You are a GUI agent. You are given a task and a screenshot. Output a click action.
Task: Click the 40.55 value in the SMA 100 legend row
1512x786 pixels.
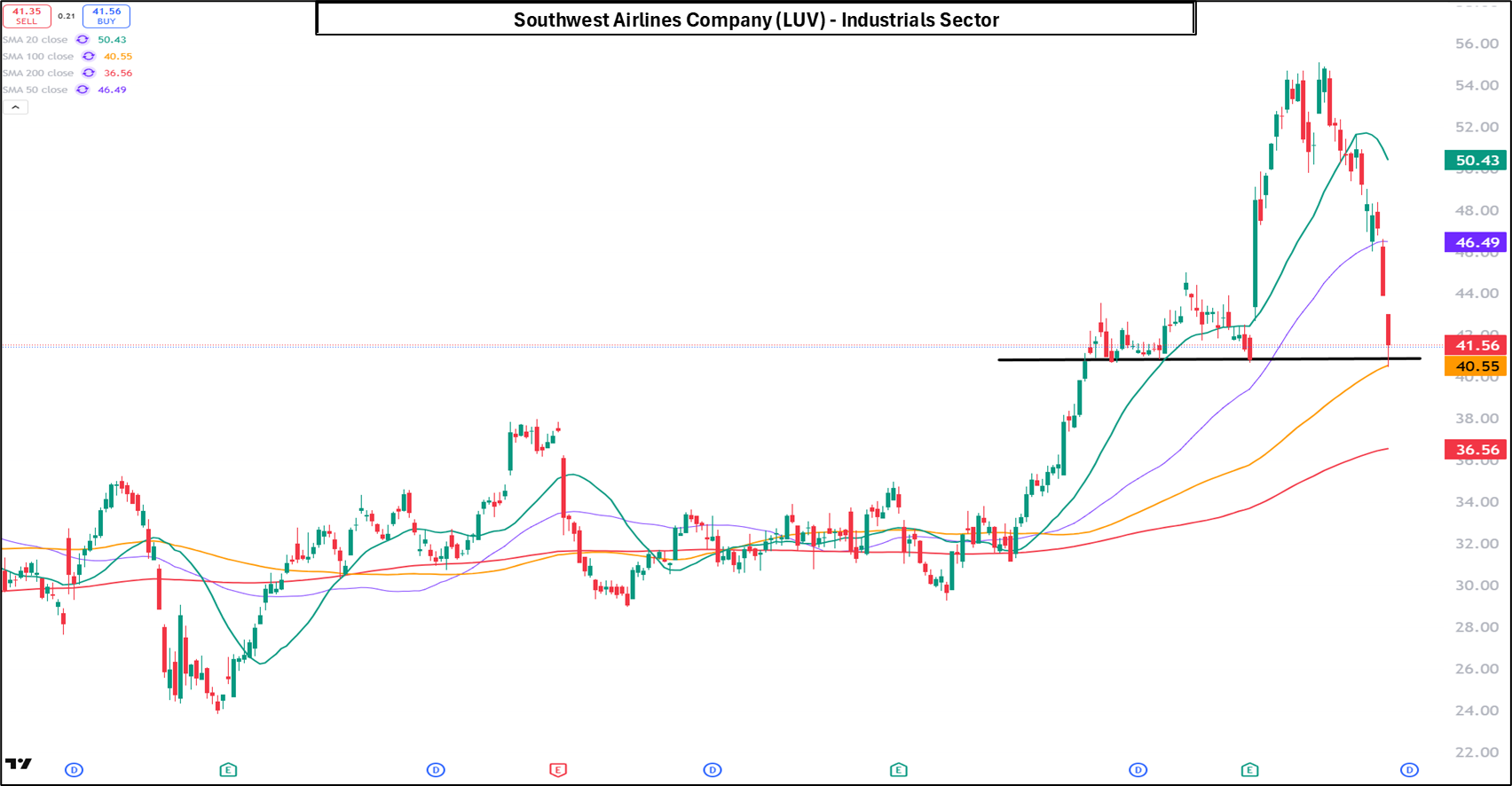pyautogui.click(x=118, y=57)
